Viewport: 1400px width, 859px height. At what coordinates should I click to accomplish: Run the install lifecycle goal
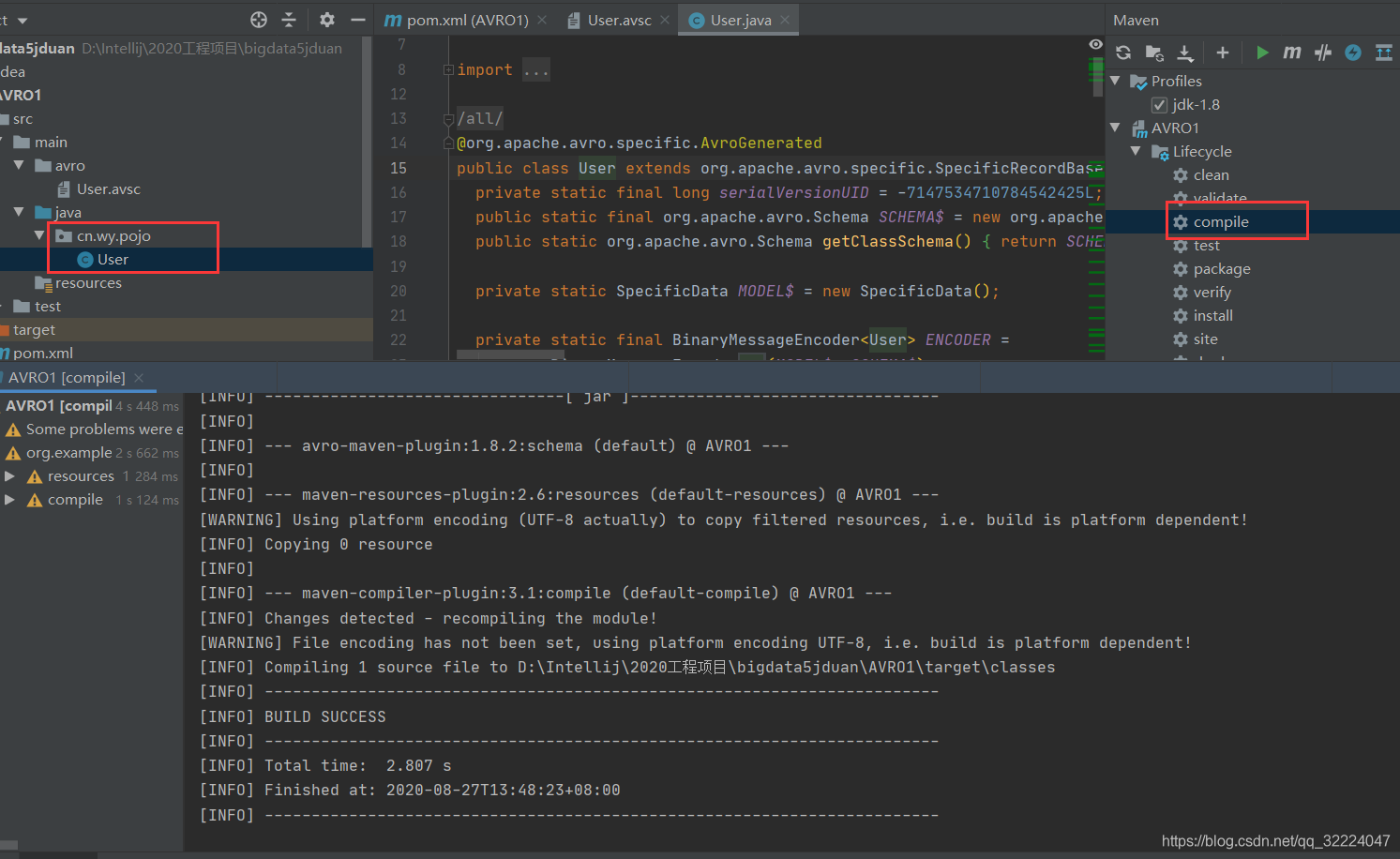click(1212, 315)
